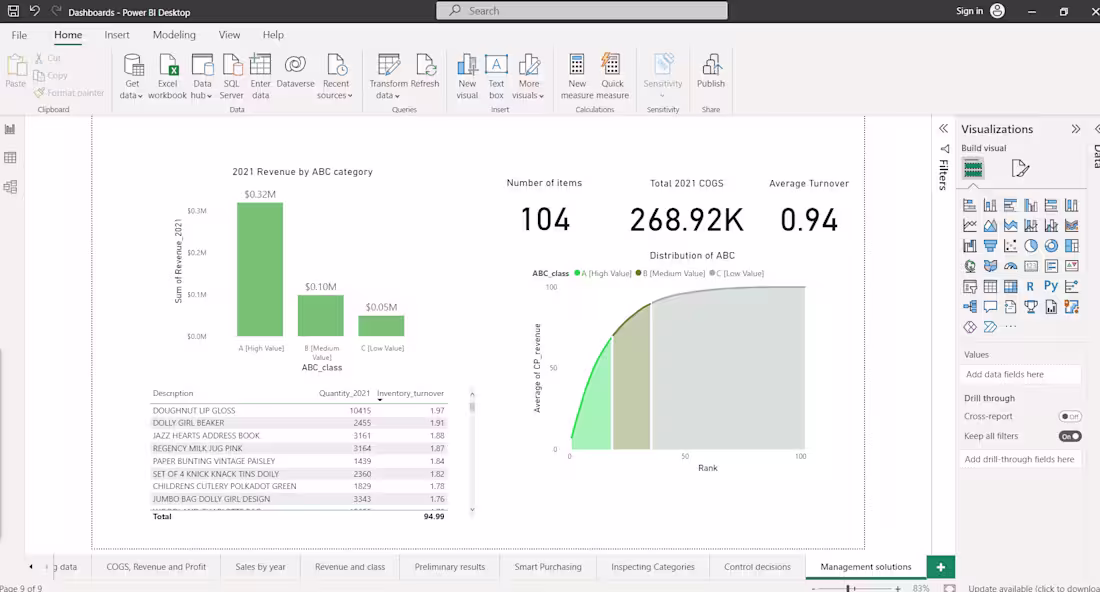Pick the map visualization
Viewport: 1100px width, 592px height.
[x=970, y=265]
